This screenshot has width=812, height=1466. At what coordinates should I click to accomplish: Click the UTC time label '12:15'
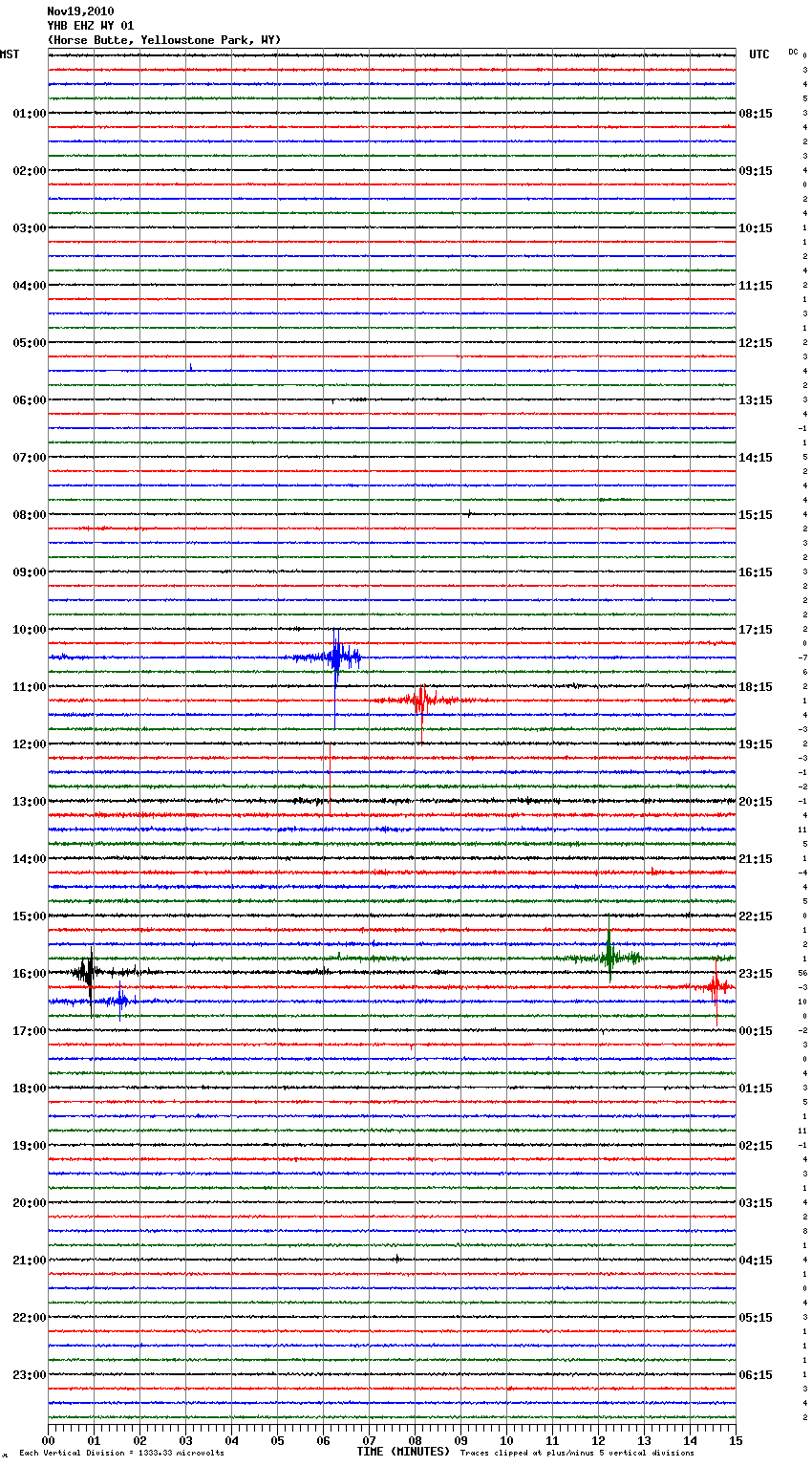pyautogui.click(x=756, y=343)
